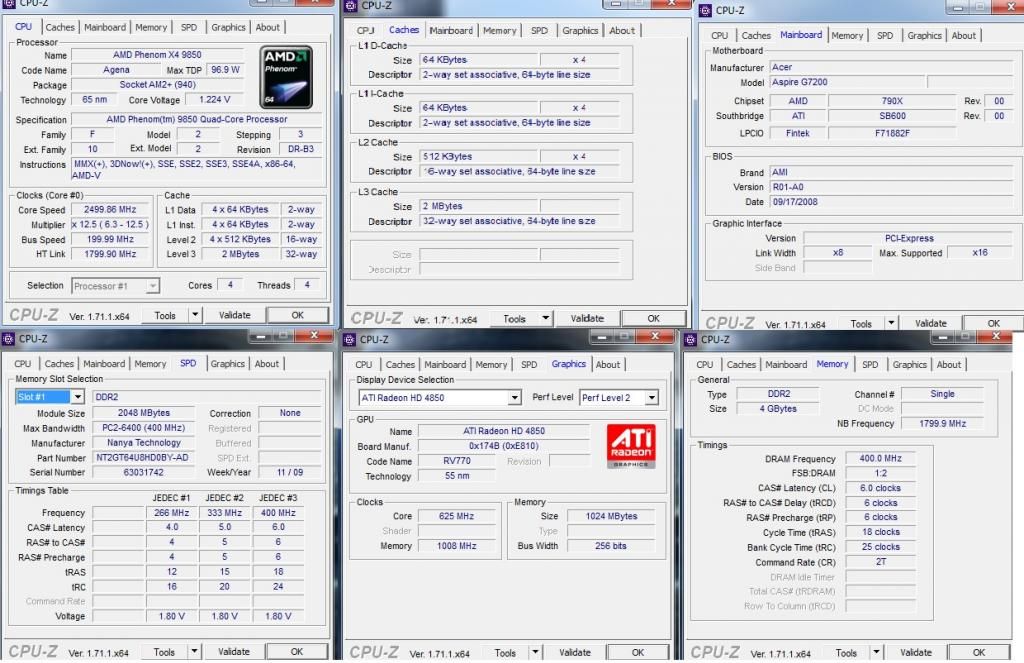The image size is (1024, 663).
Task: Click OK in the Graphics window
Action: point(637,652)
